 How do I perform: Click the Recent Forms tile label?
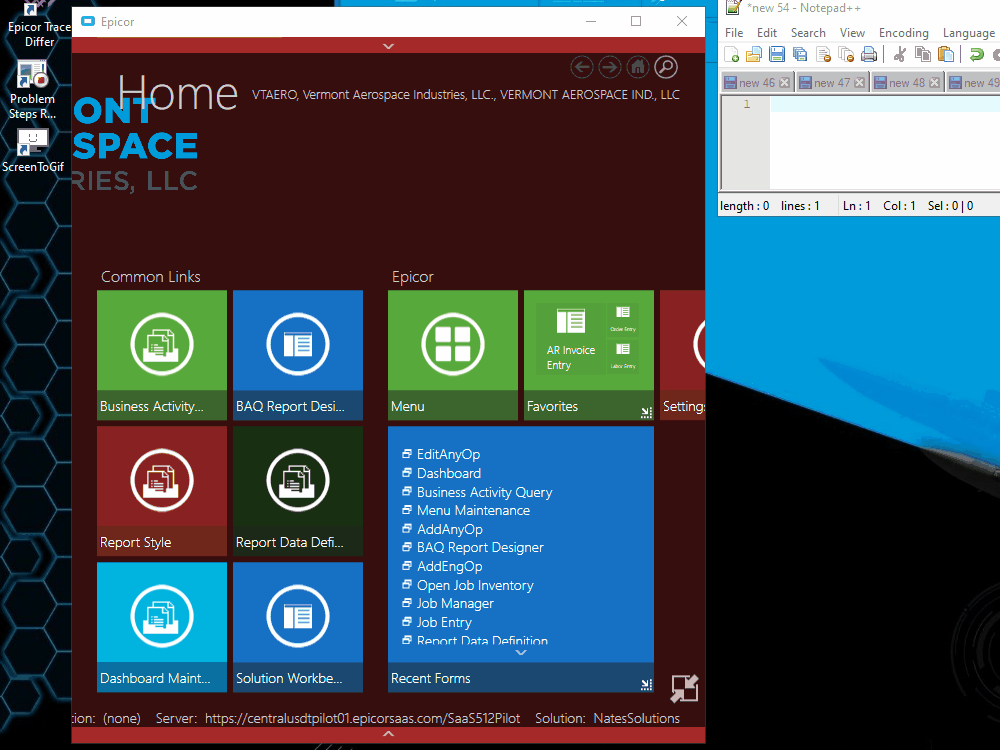point(430,679)
